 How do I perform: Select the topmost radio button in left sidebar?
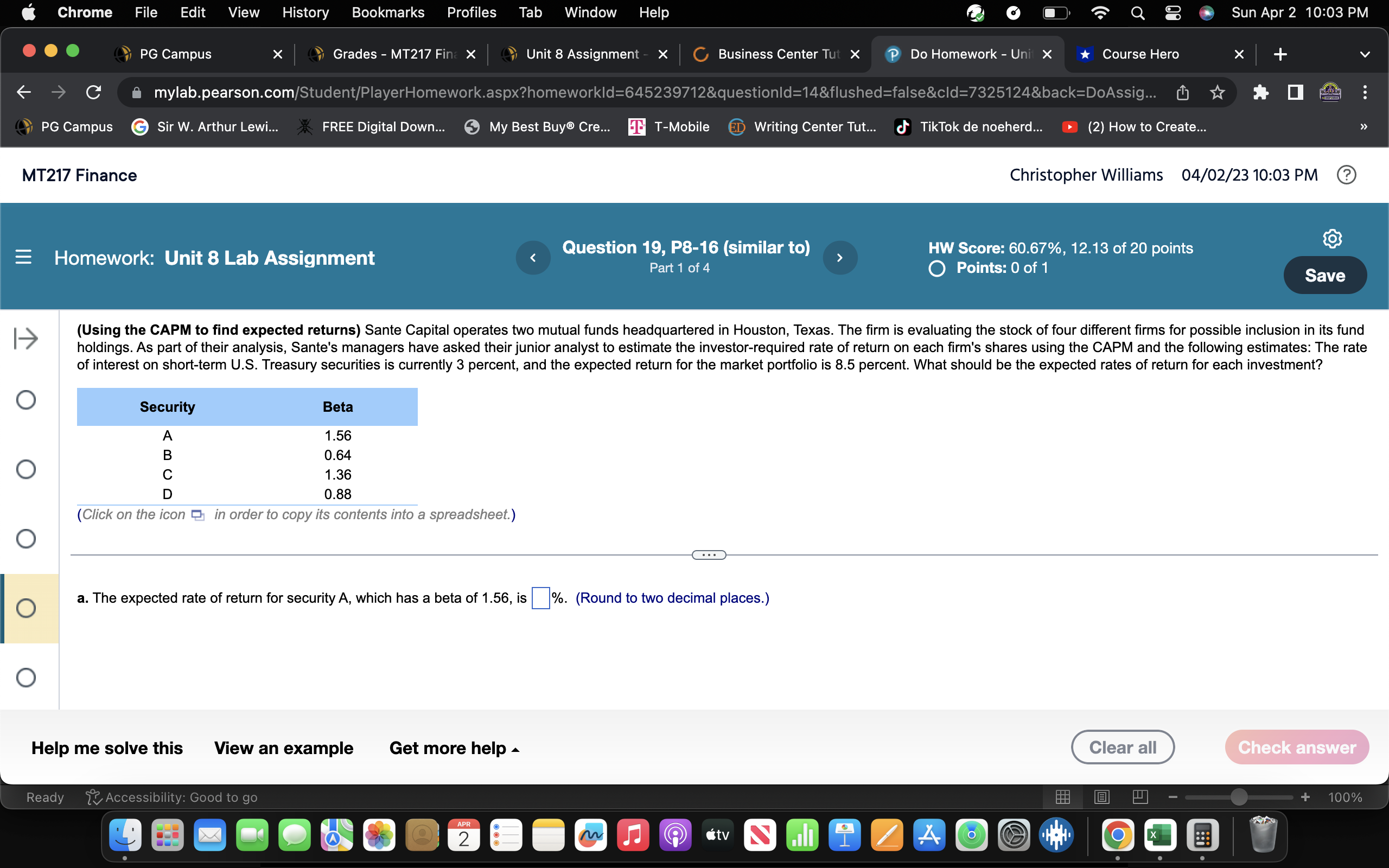[26, 400]
